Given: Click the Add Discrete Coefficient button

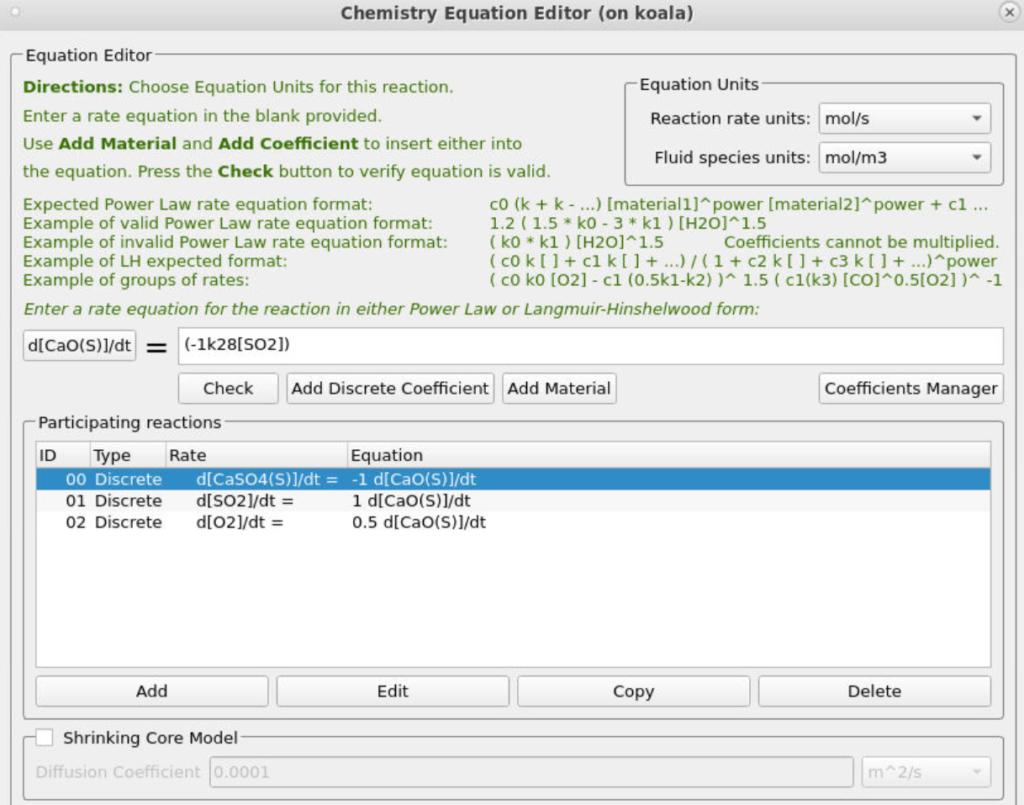Looking at the screenshot, I should pyautogui.click(x=391, y=388).
